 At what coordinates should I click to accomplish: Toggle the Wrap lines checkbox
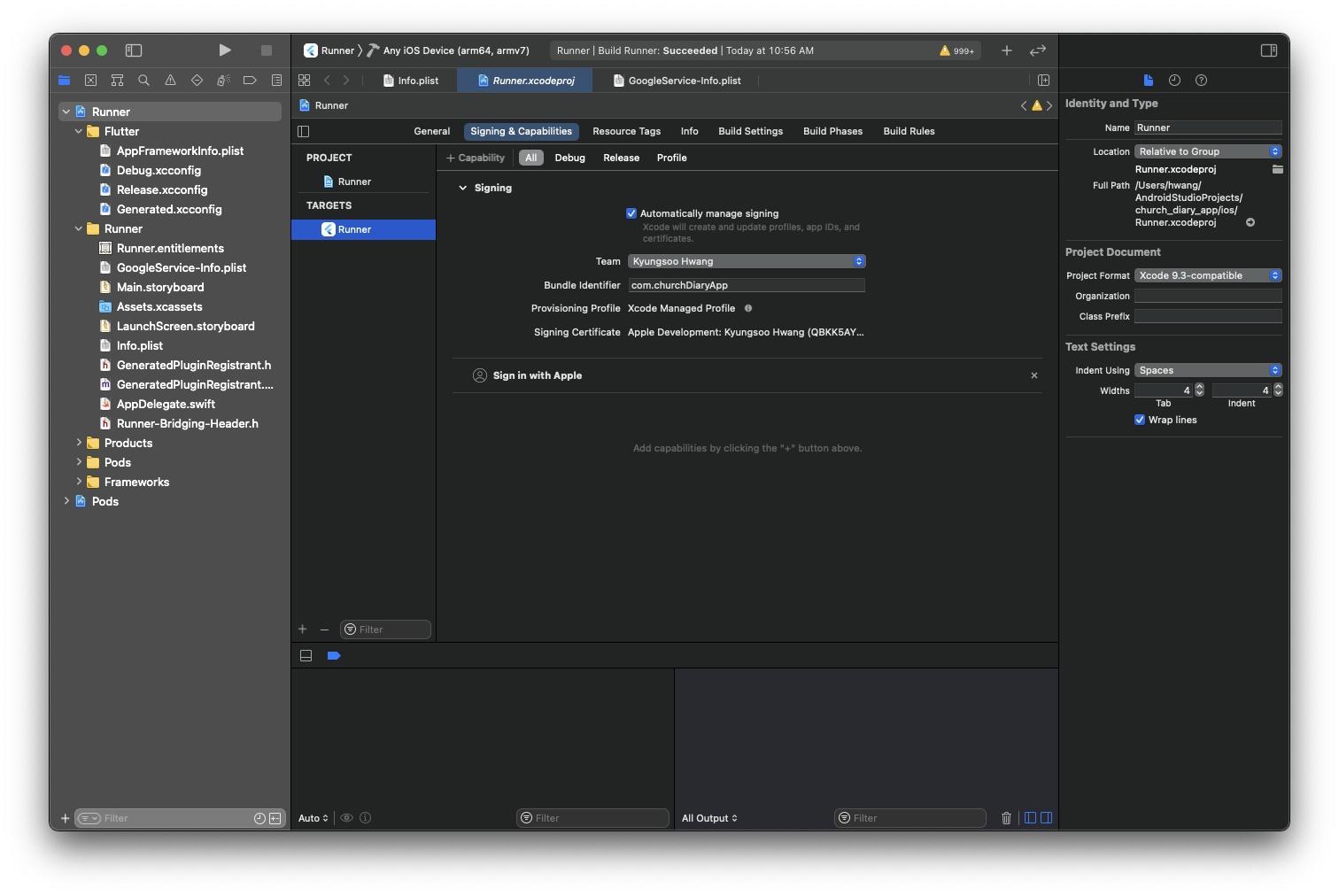click(x=1140, y=420)
